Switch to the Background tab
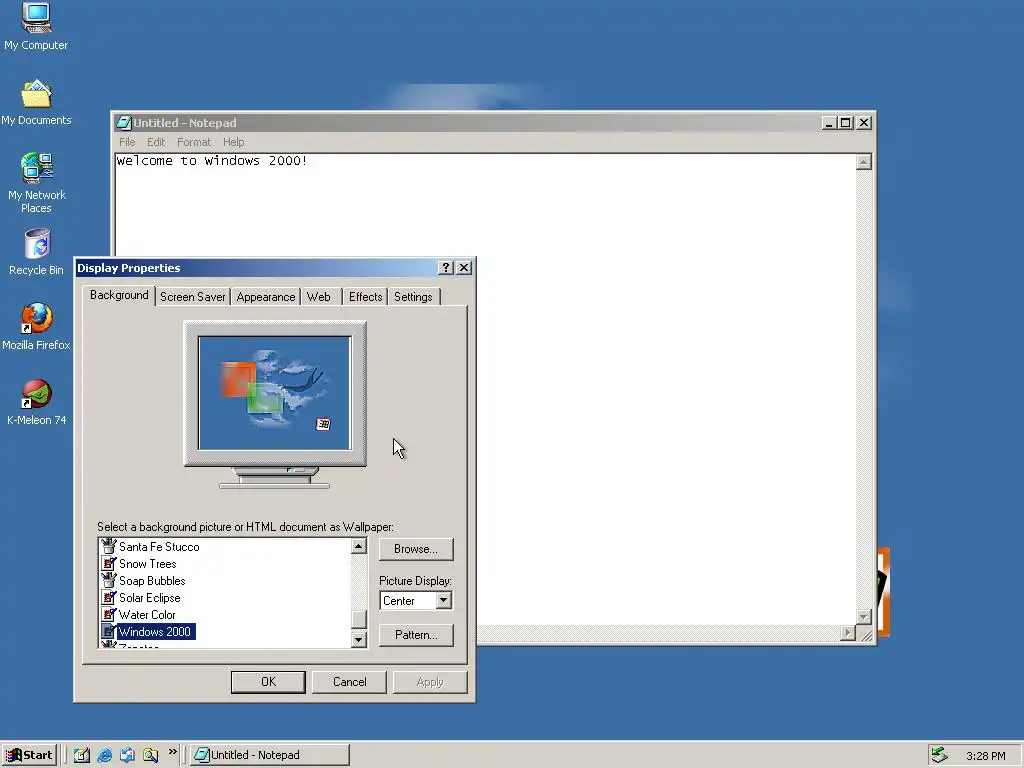Viewport: 1024px width, 768px height. click(x=119, y=295)
